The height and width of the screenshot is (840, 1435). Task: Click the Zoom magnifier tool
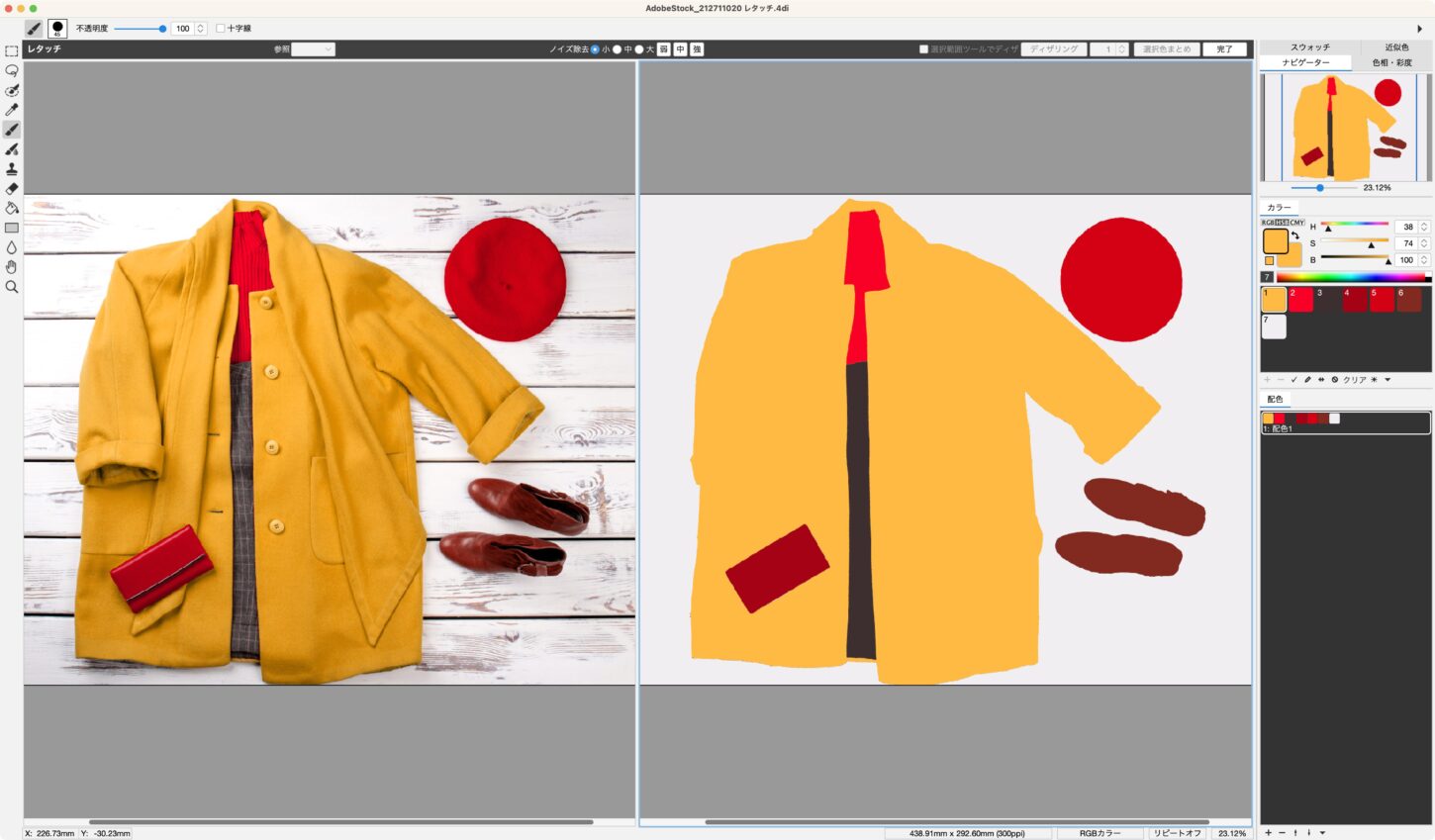pos(12,287)
